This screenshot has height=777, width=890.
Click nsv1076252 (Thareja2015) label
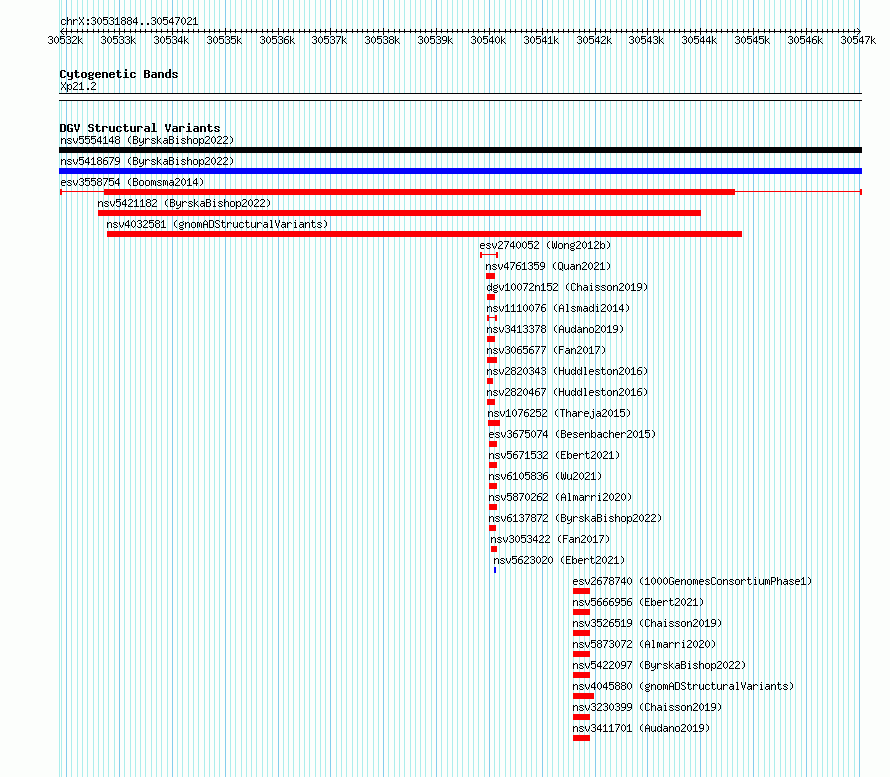tap(559, 413)
